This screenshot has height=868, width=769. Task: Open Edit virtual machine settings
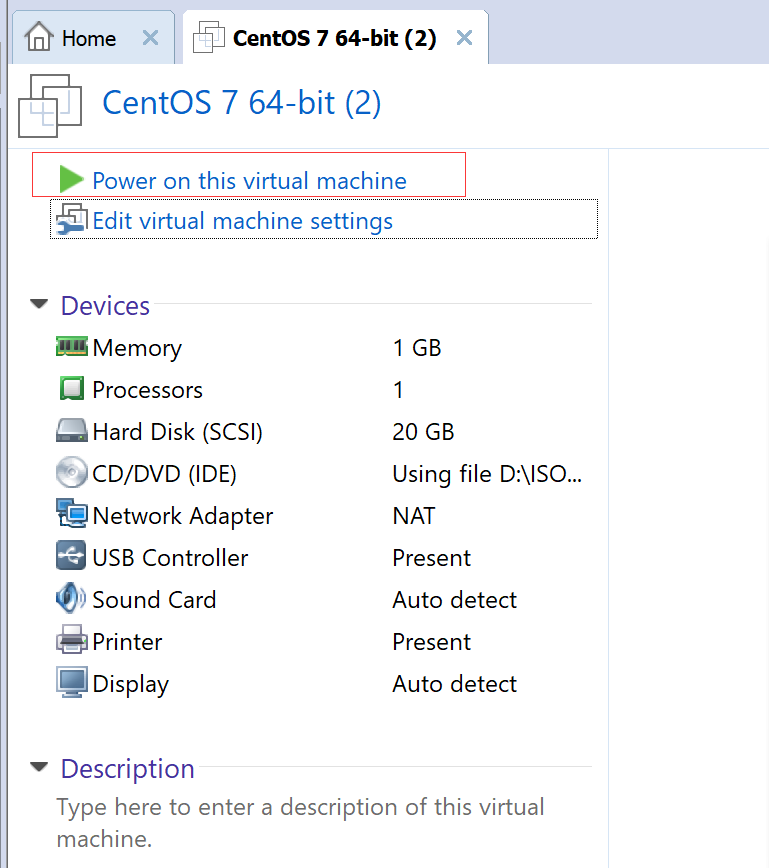click(242, 220)
